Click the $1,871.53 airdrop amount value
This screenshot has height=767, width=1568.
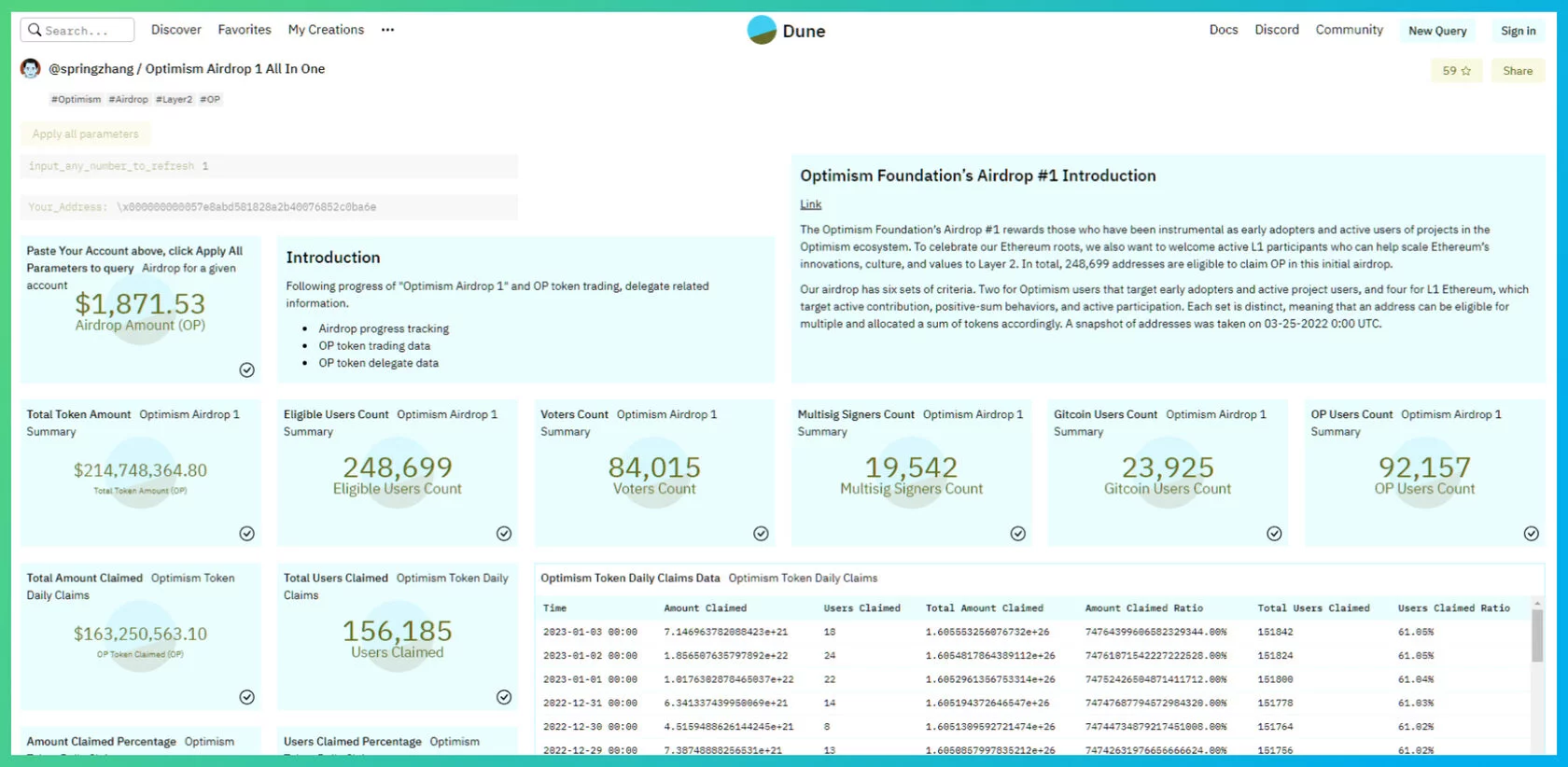tap(140, 303)
